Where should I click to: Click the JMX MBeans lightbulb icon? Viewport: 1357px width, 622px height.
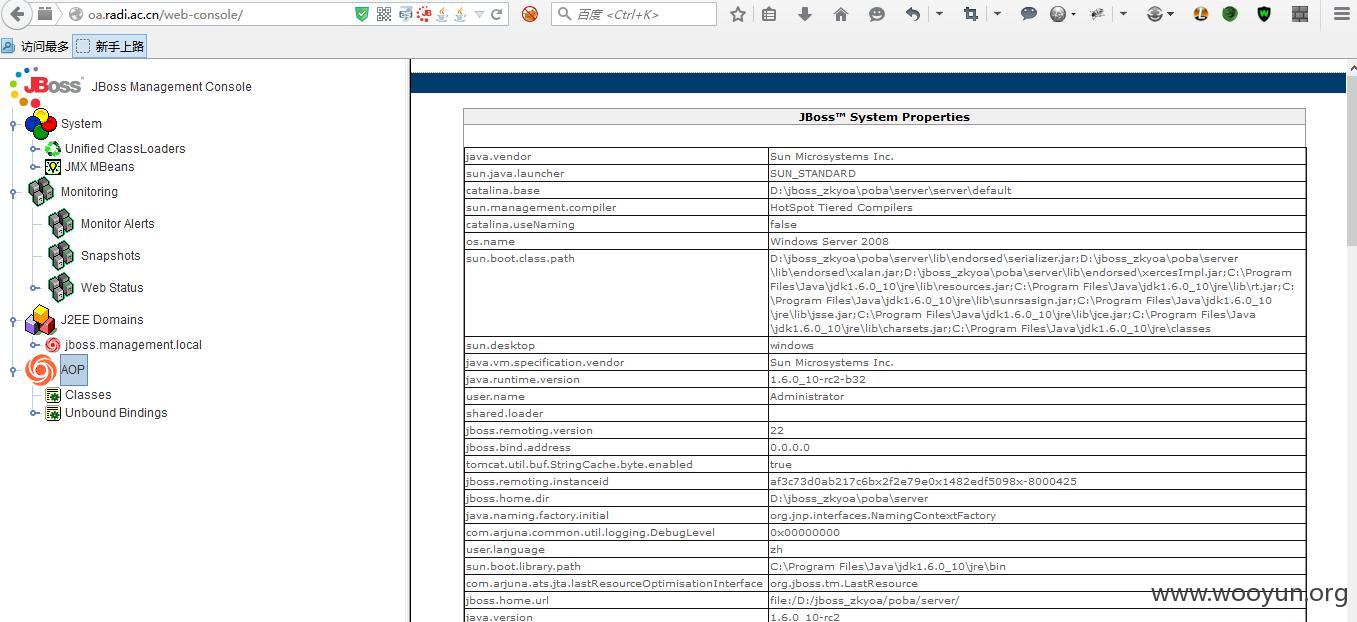coord(53,167)
